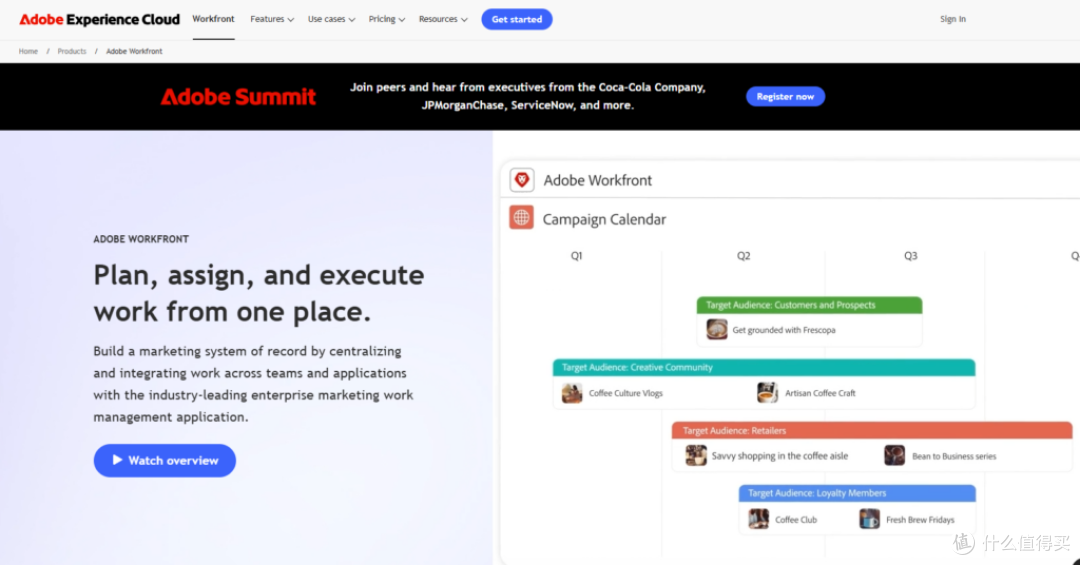Click the Adobe Summit banner logo
Image resolution: width=1080 pixels, height=565 pixels.
point(238,96)
